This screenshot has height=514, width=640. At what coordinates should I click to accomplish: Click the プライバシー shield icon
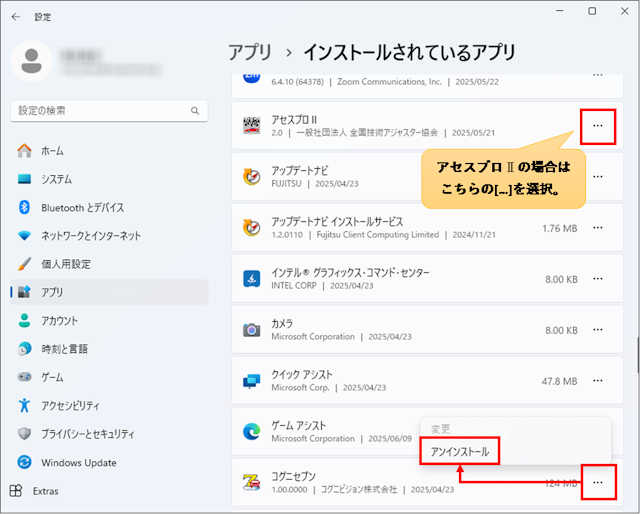24,434
